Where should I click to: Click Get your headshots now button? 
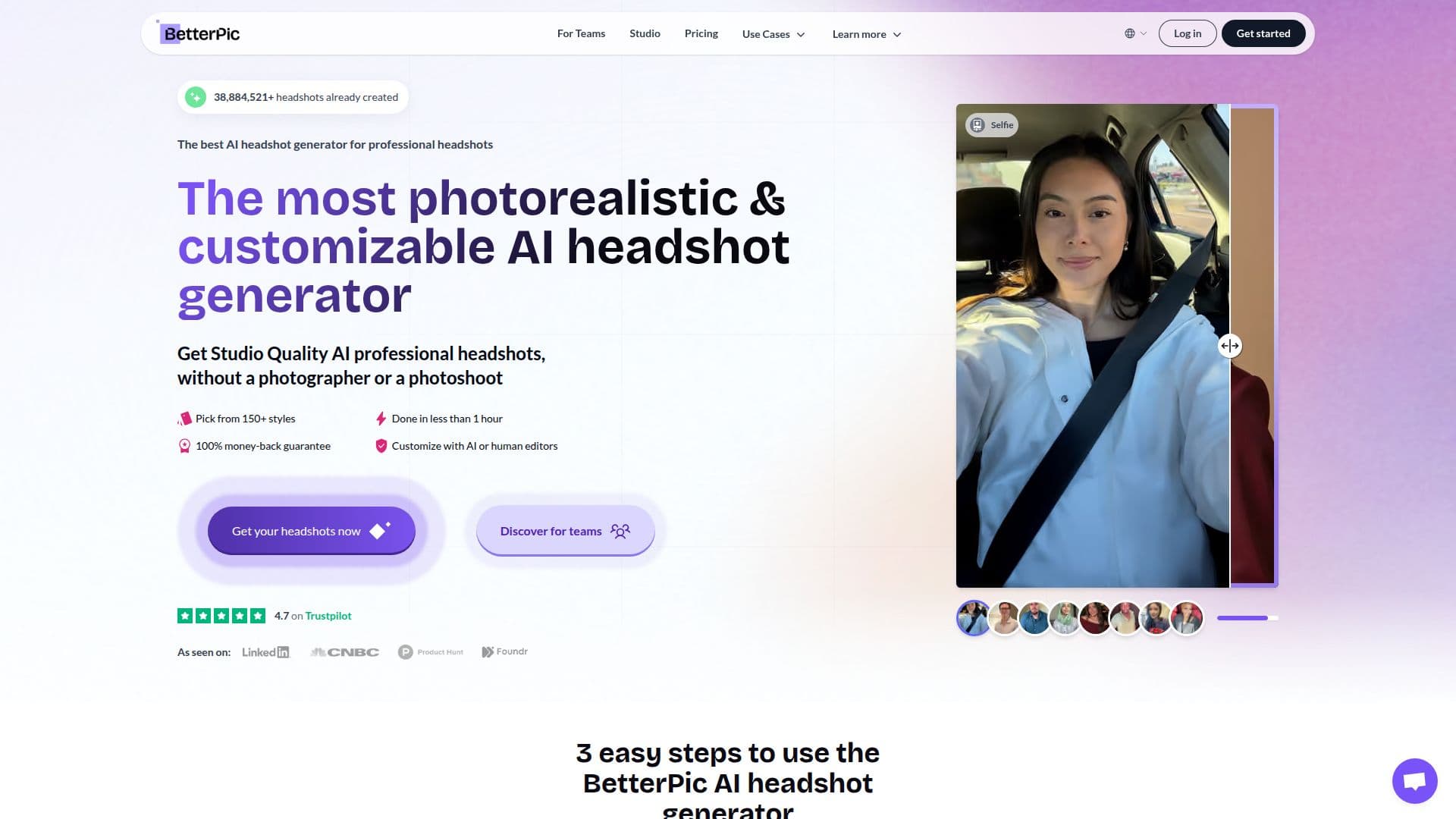[311, 531]
